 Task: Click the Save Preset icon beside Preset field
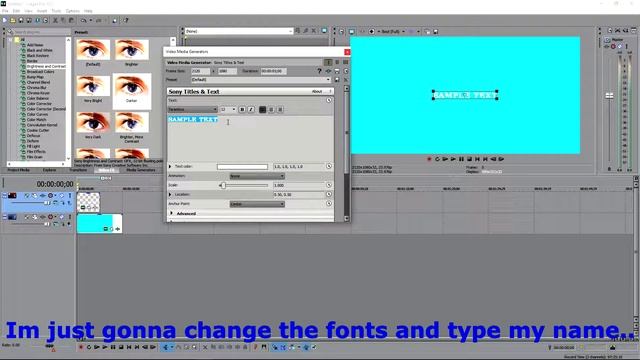[337, 80]
